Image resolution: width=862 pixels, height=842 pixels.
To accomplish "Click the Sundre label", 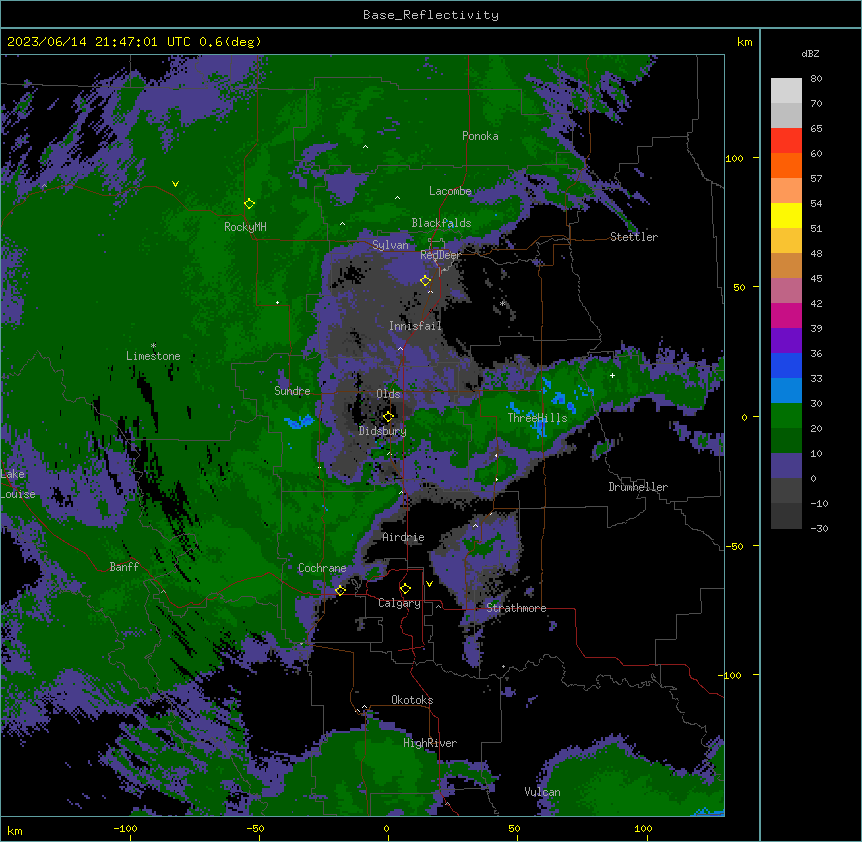I will pyautogui.click(x=292, y=391).
